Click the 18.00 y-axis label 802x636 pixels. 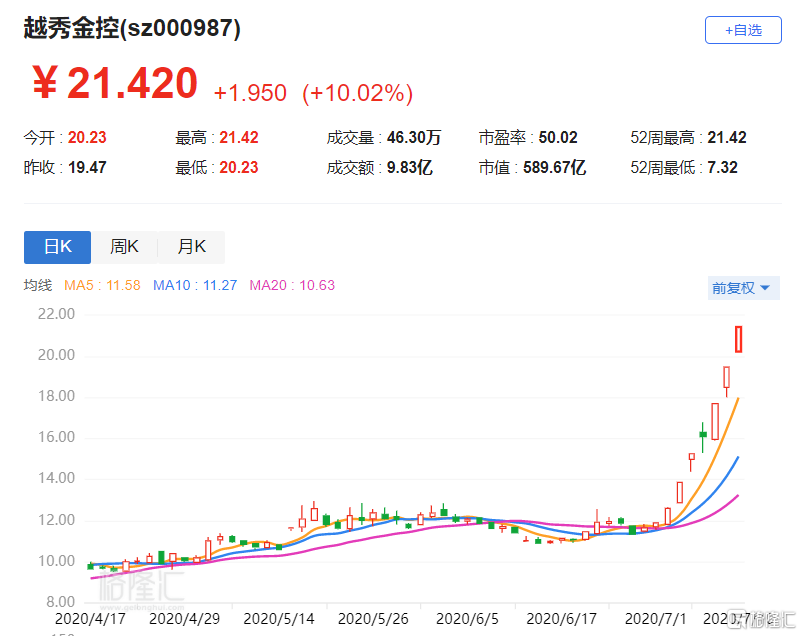pyautogui.click(x=56, y=396)
